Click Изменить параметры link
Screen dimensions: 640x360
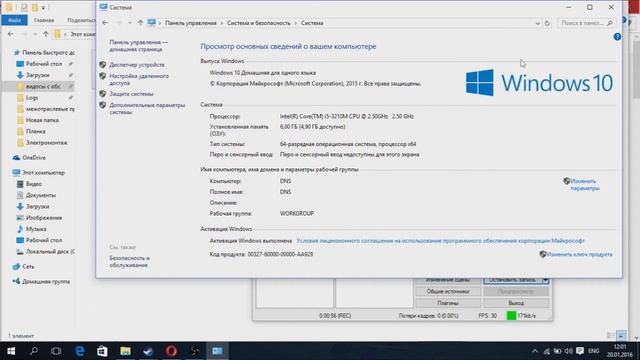(x=585, y=184)
